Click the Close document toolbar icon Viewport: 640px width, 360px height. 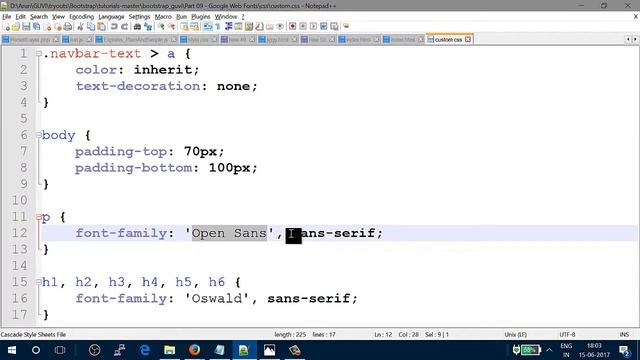coord(47,27)
